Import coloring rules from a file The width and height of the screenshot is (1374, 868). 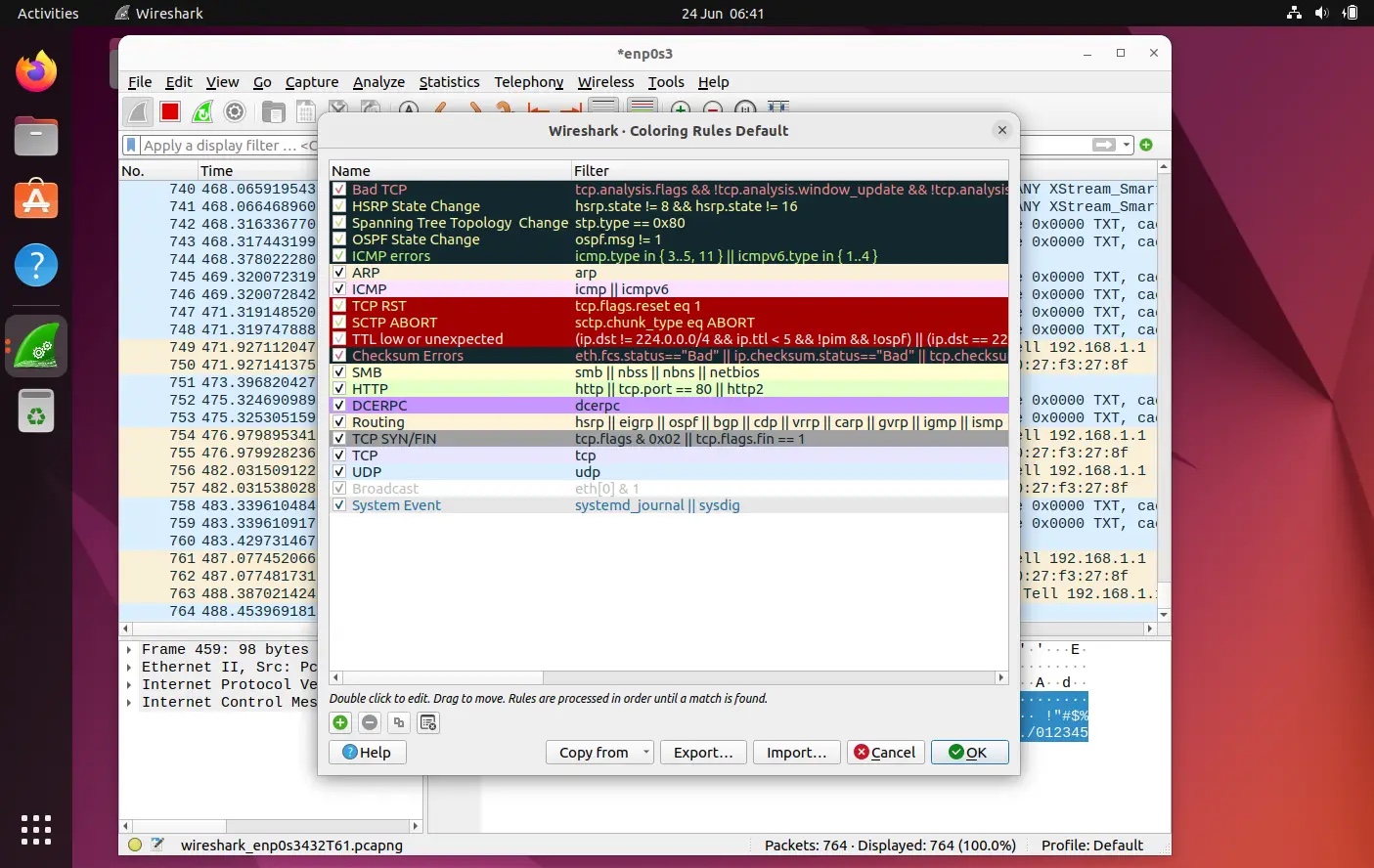[796, 752]
